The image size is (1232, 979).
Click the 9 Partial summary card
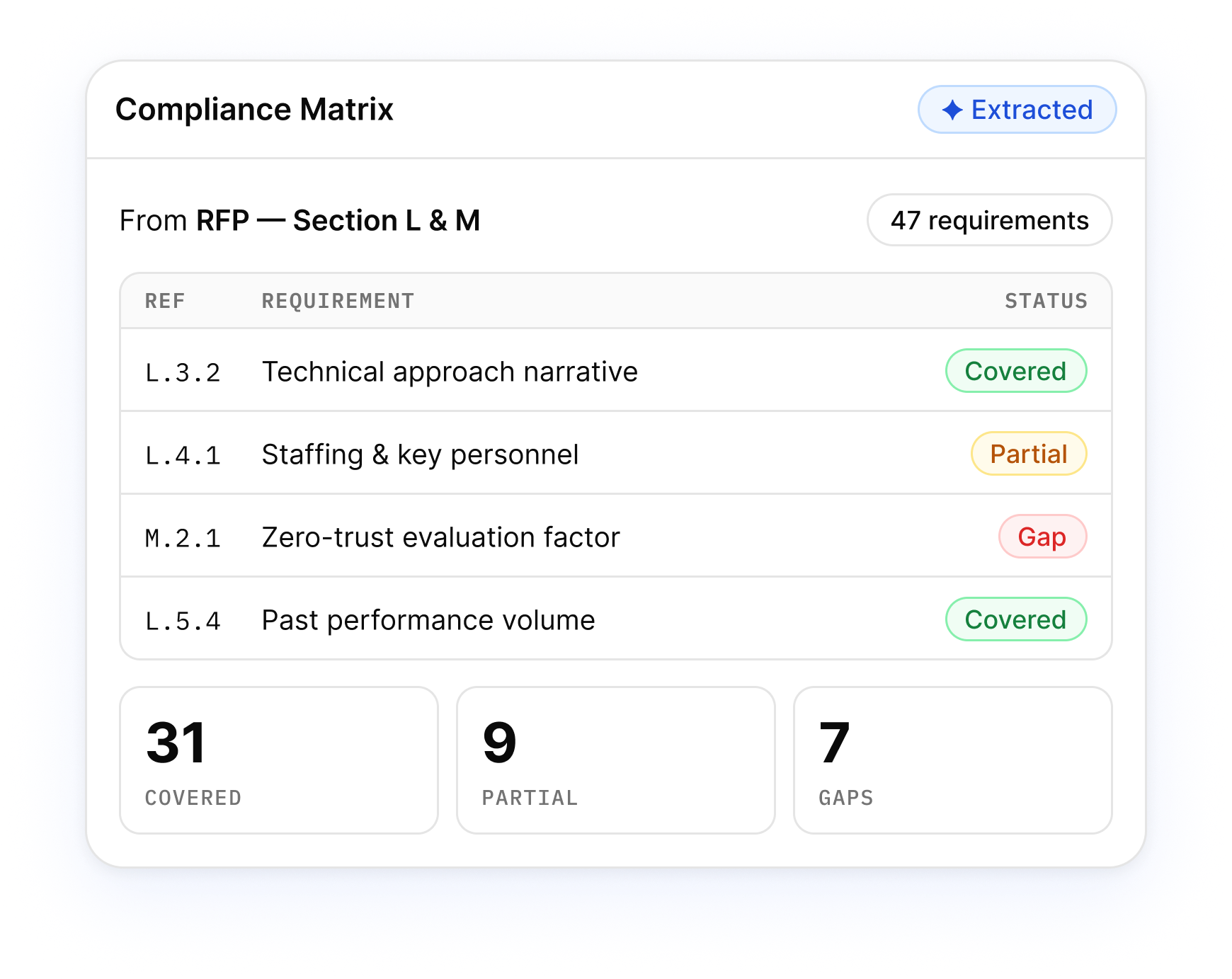tap(616, 760)
